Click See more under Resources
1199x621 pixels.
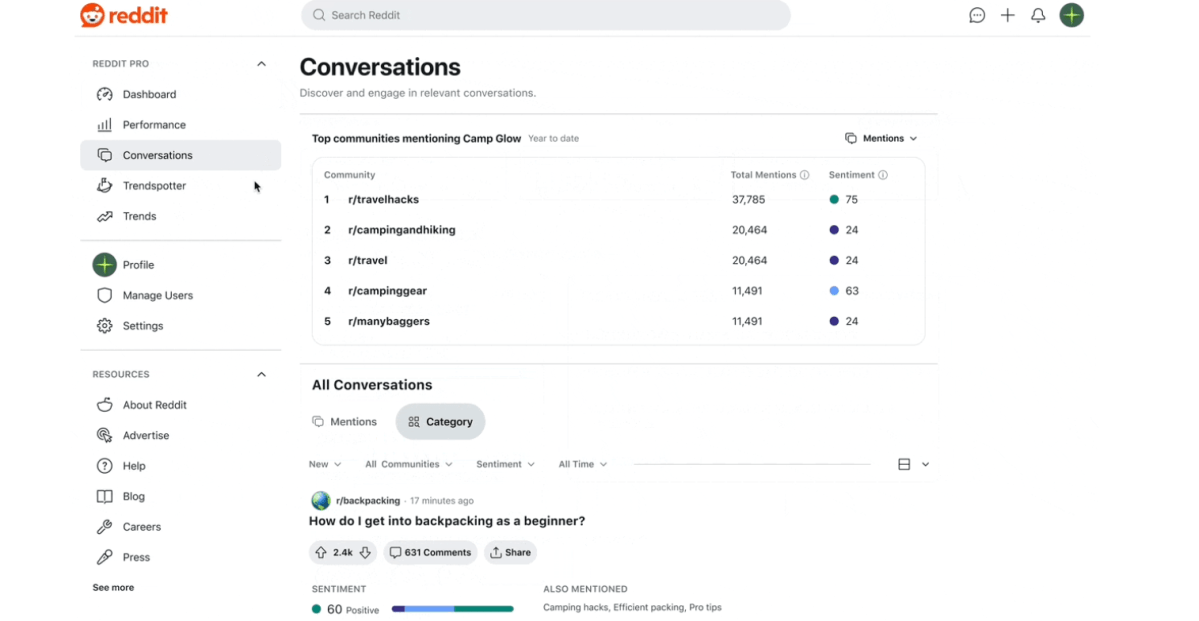coord(113,588)
